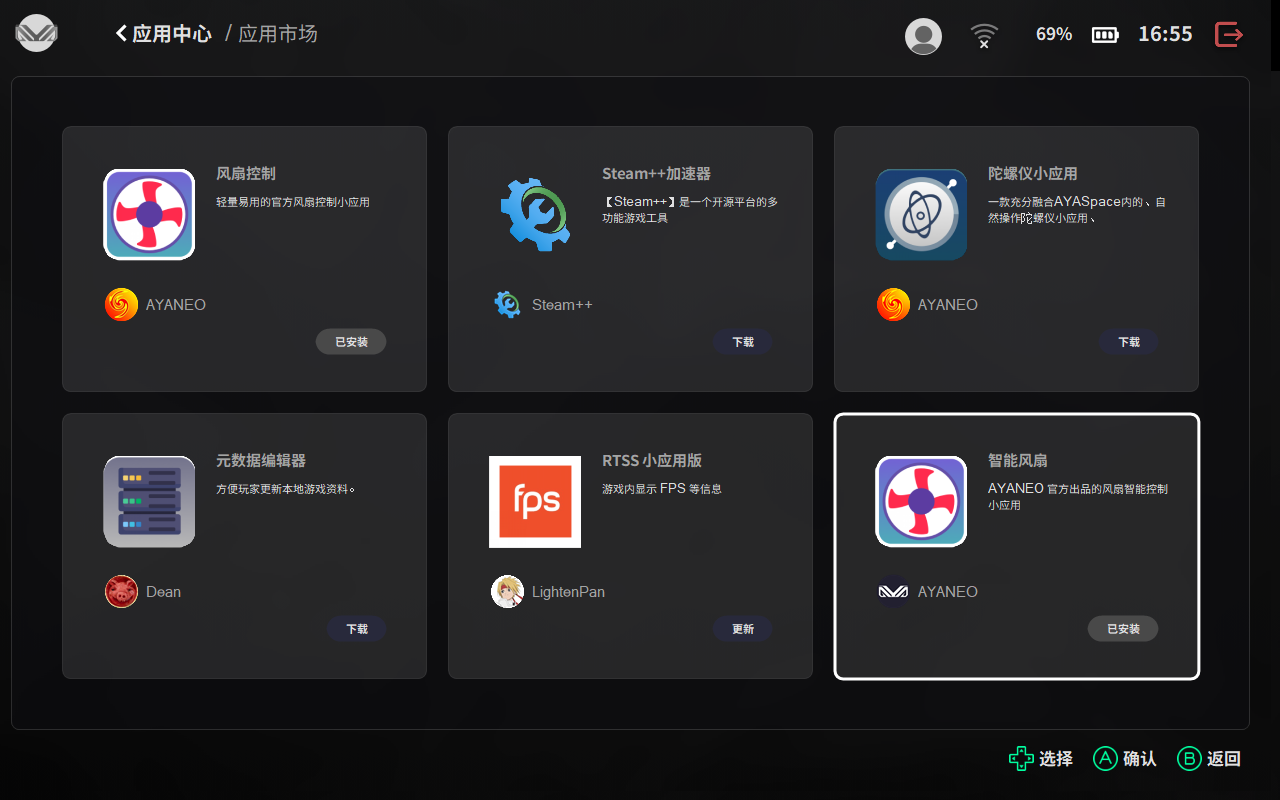Click the 16:55 clock
The image size is (1280, 800).
(x=1165, y=34)
